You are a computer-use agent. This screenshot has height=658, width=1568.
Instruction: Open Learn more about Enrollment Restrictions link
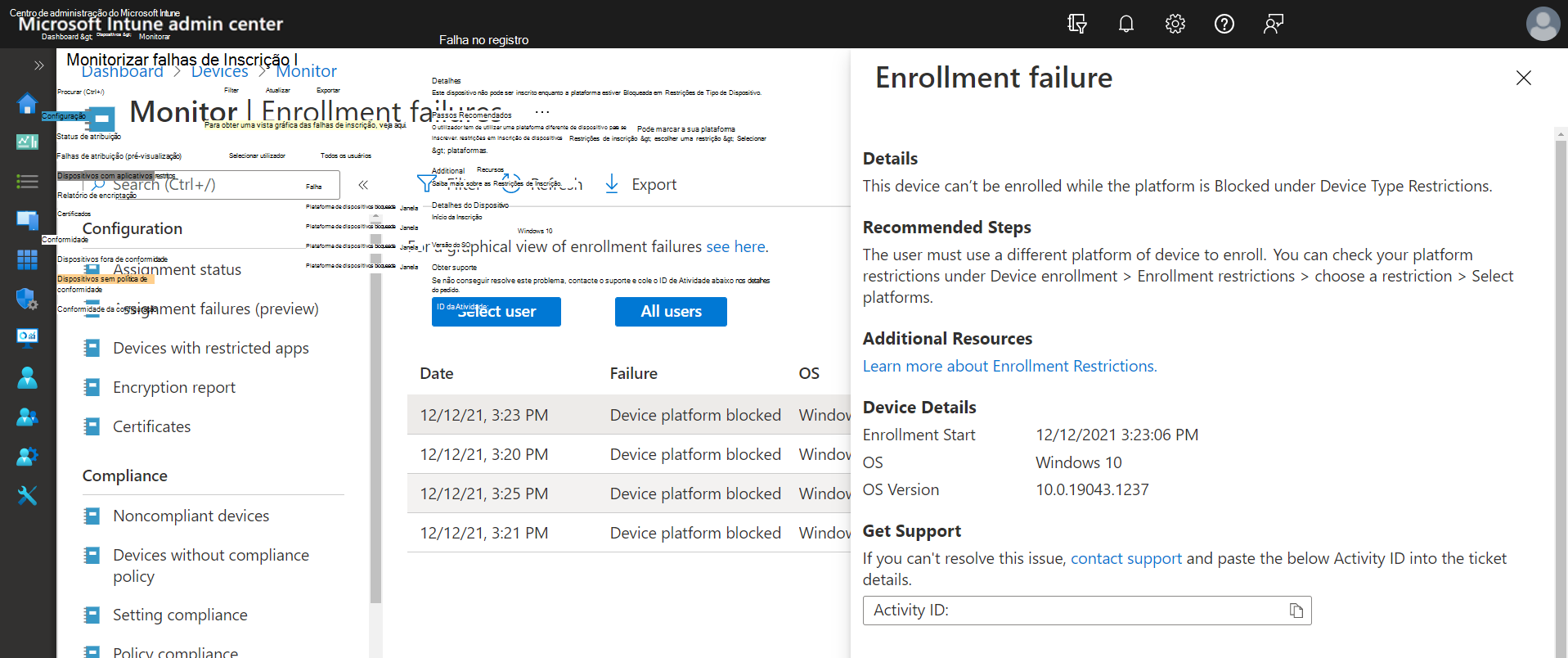(1009, 366)
